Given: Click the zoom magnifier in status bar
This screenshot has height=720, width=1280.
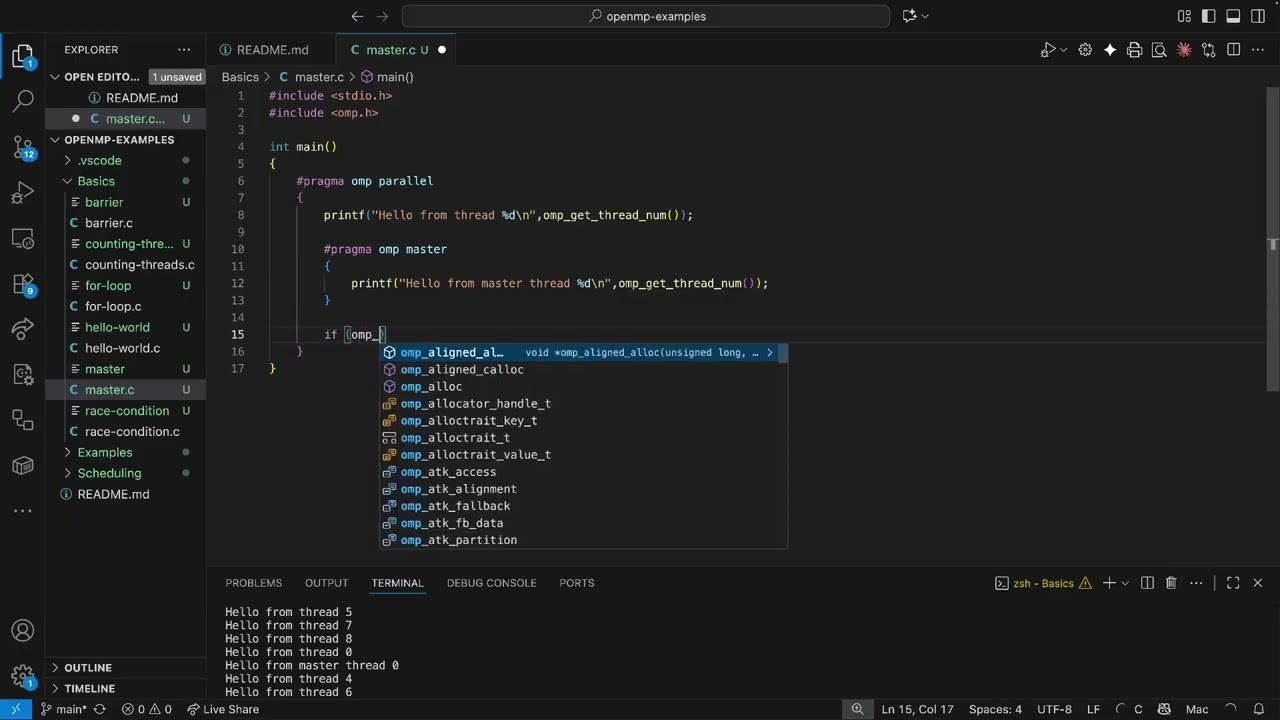Looking at the screenshot, I should (858, 710).
